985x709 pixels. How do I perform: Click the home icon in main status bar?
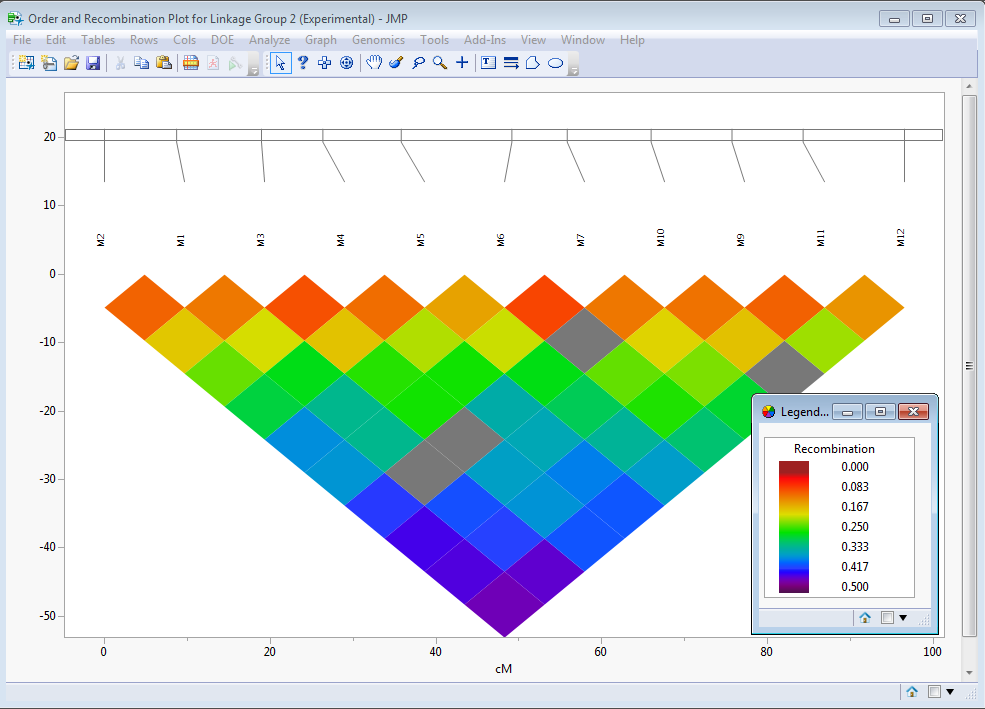click(912, 691)
